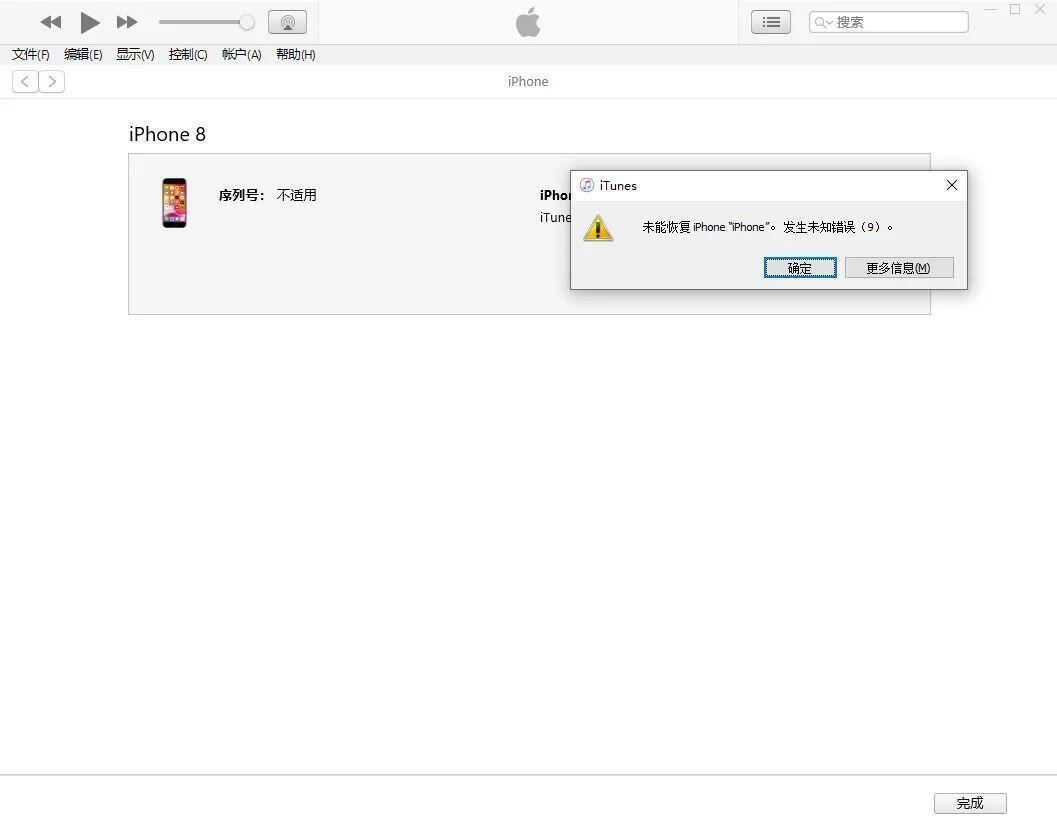Click the yellow warning triangle icon
Image resolution: width=1057 pixels, height=831 pixels.
pyautogui.click(x=598, y=228)
